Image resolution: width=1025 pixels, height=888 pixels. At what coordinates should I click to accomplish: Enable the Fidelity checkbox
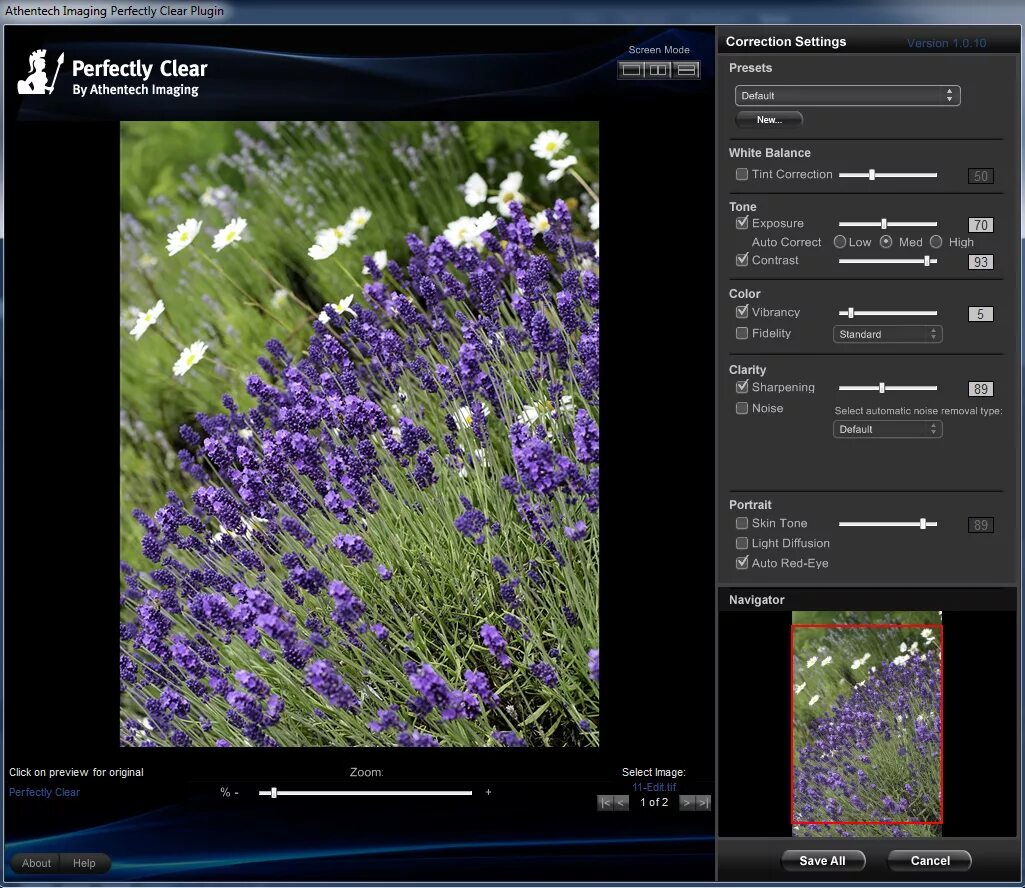[741, 333]
